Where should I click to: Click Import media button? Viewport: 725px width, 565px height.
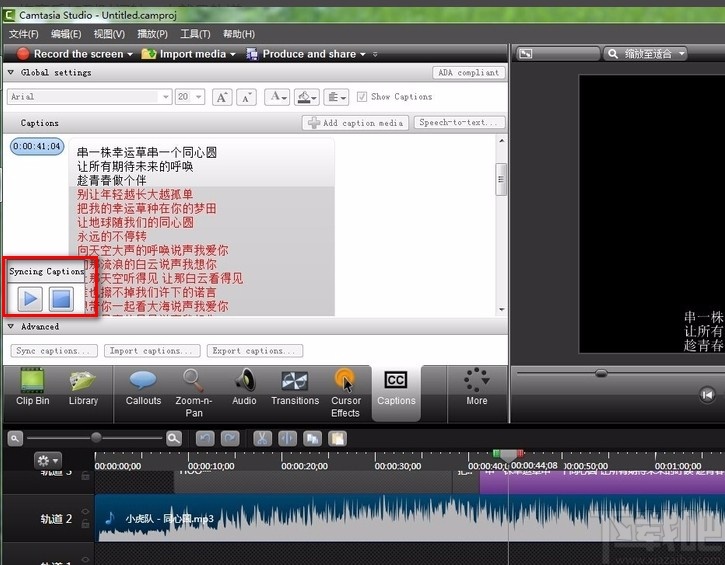click(x=184, y=54)
